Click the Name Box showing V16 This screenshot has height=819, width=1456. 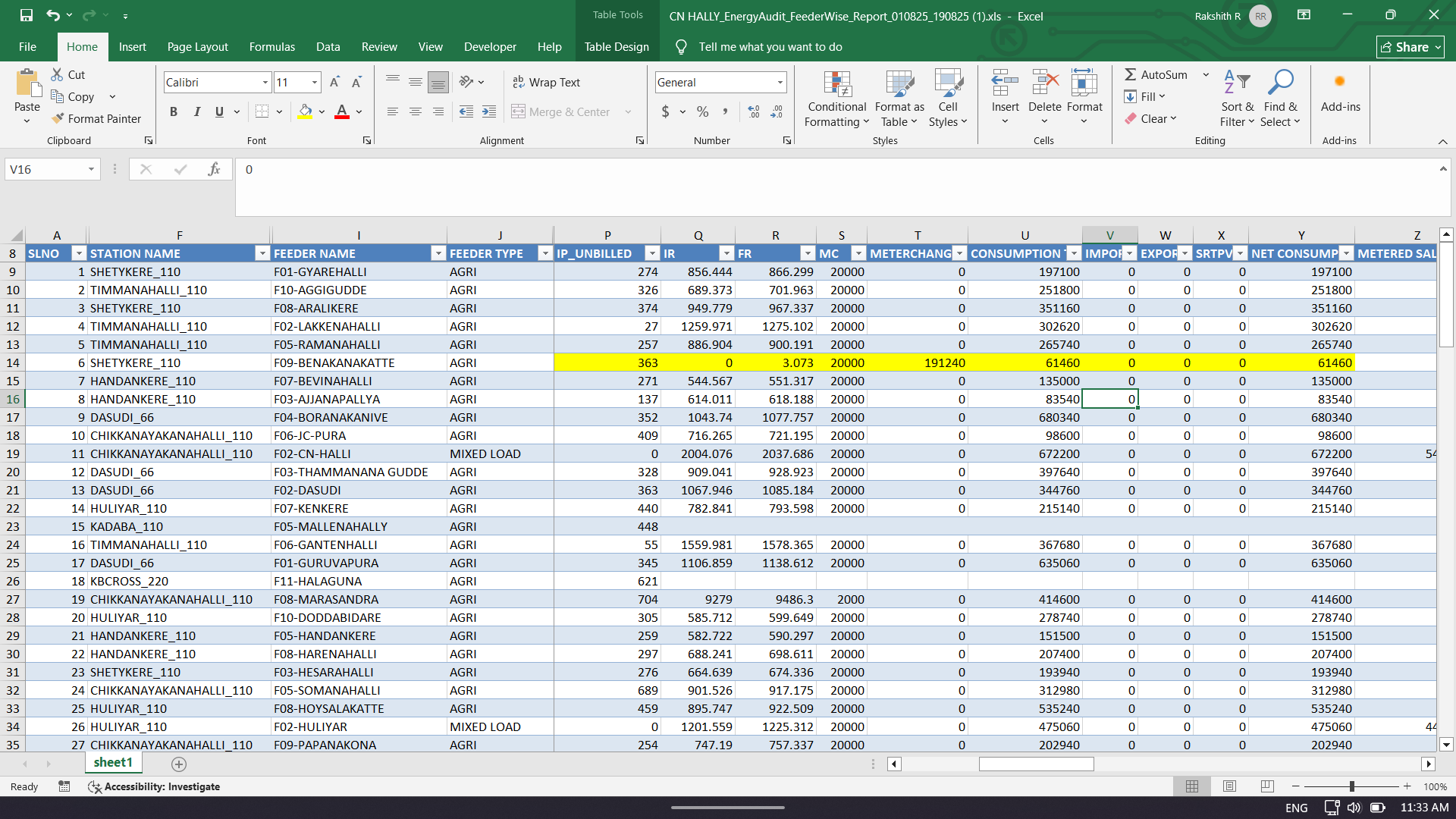click(x=45, y=169)
